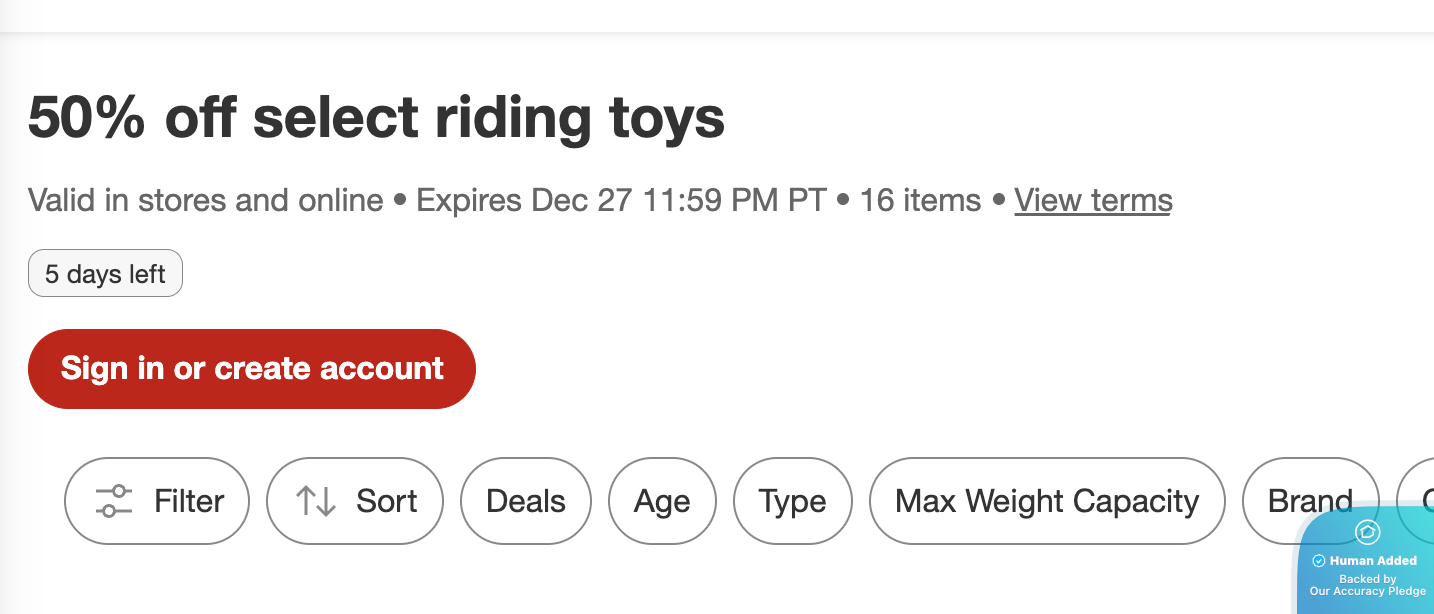Click the house icon on Human Added badge

[x=1367, y=532]
